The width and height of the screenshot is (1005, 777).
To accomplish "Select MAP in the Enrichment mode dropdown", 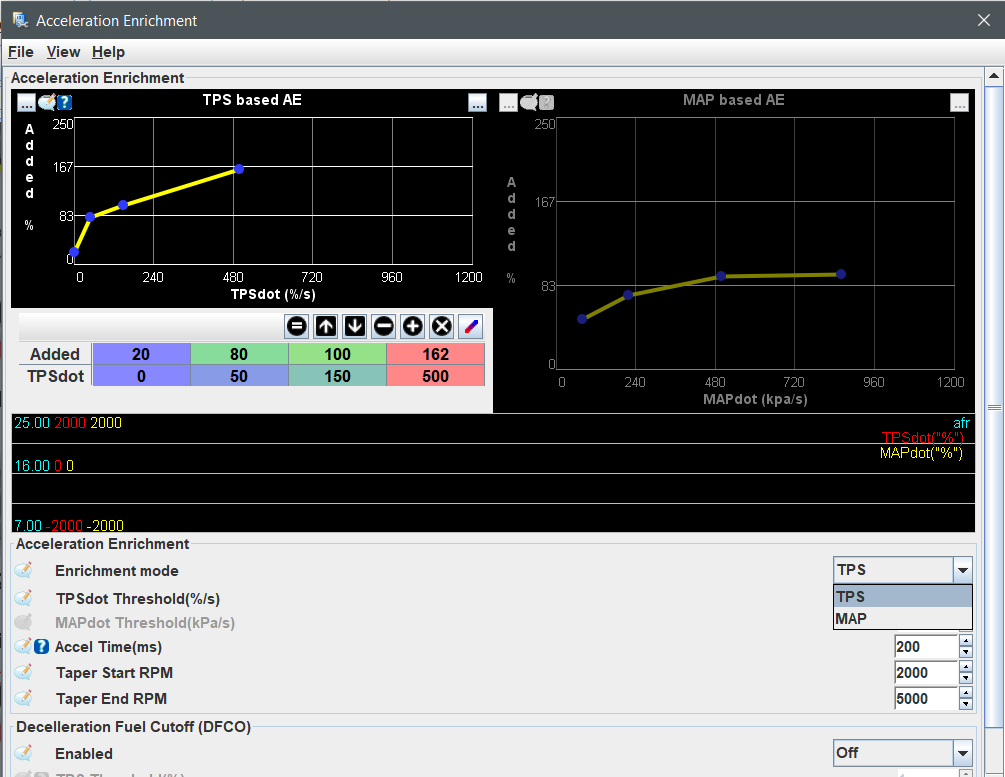I will [x=902, y=618].
